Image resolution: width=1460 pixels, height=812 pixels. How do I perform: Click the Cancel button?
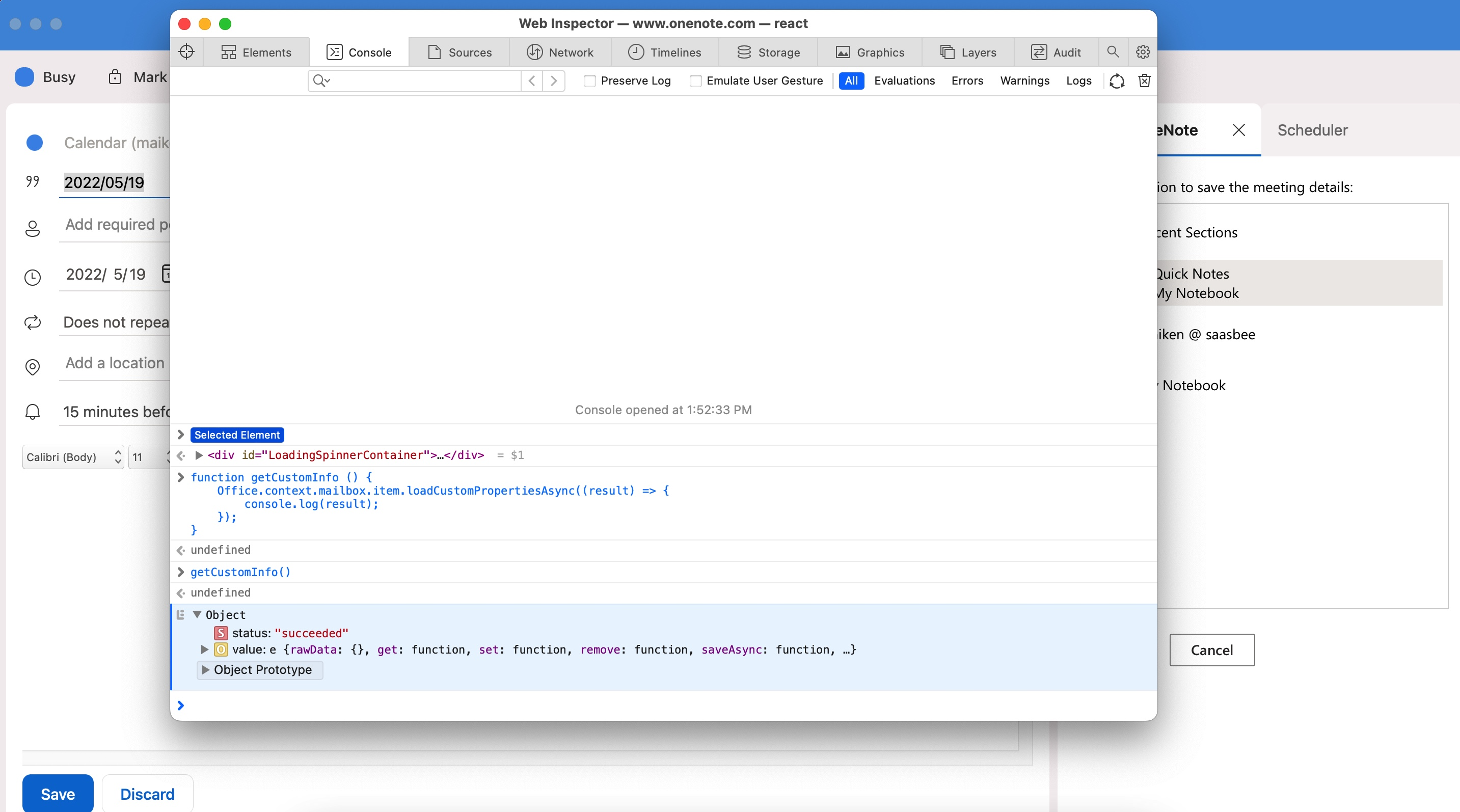1212,650
